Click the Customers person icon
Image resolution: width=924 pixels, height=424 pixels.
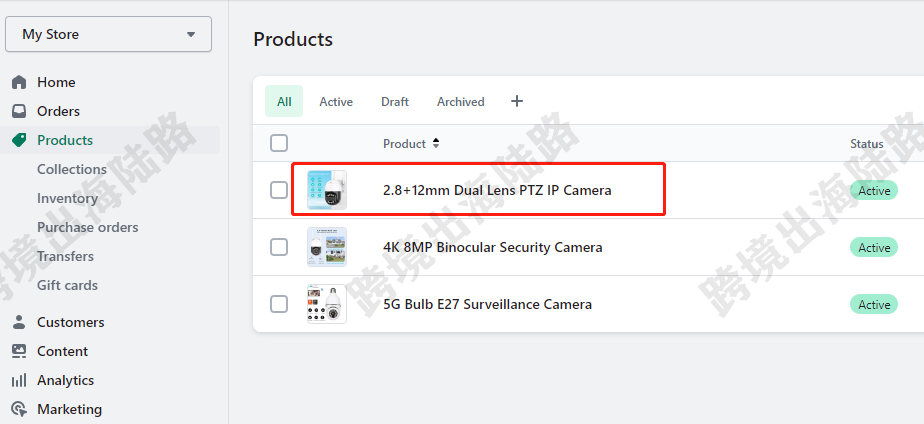[x=19, y=322]
